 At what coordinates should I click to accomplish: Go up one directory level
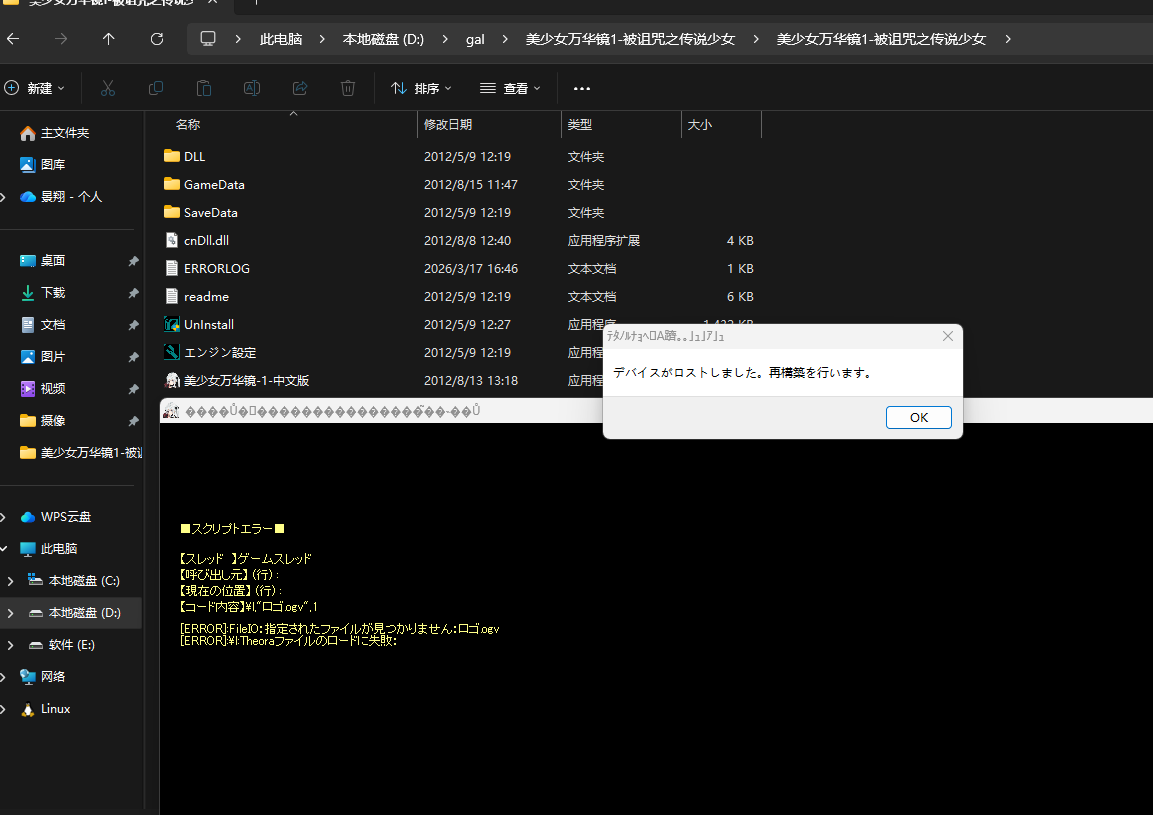point(109,39)
